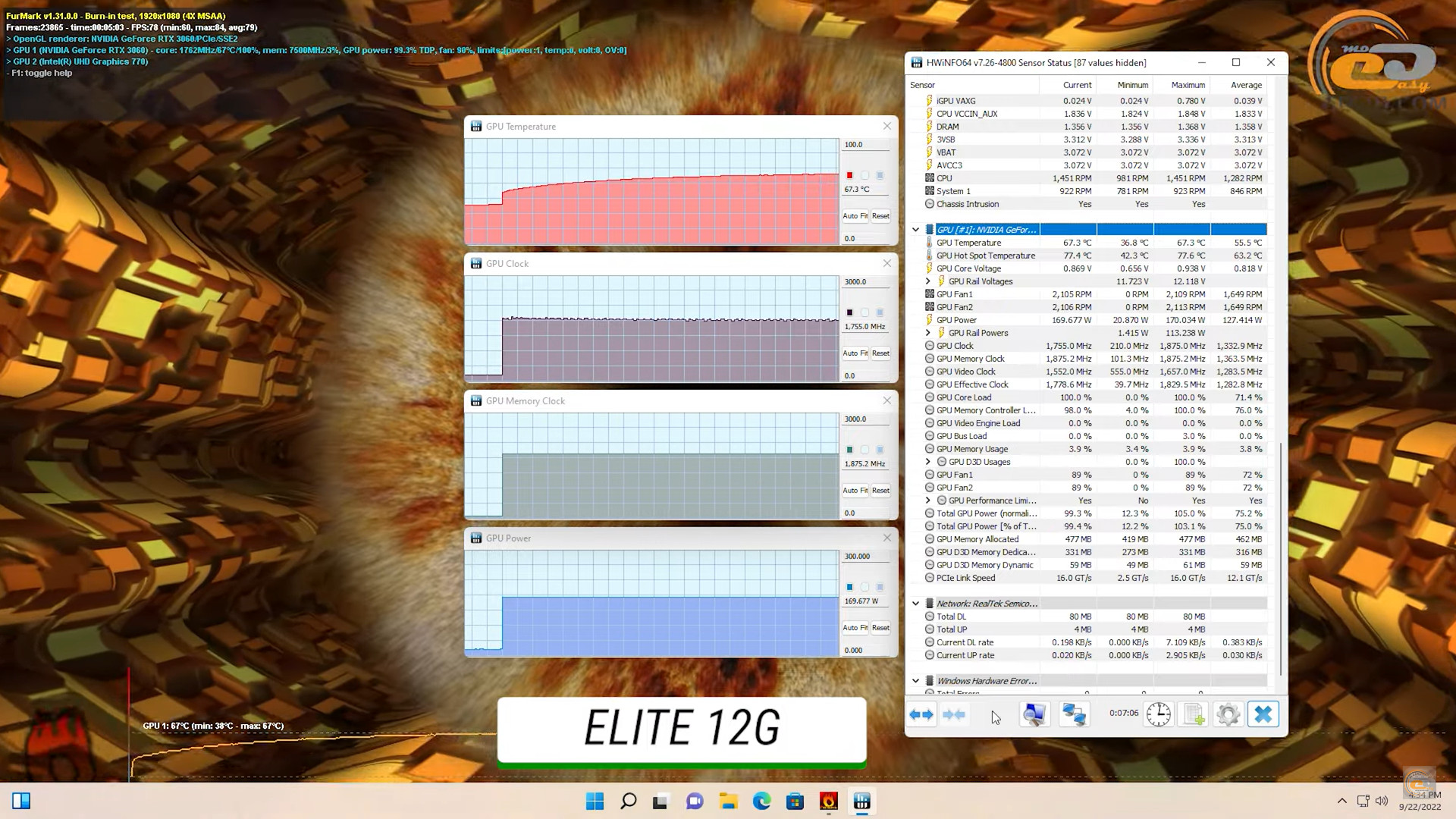Show hidden system tray icons chevron
Viewport: 1456px width, 819px height.
coord(1341,801)
